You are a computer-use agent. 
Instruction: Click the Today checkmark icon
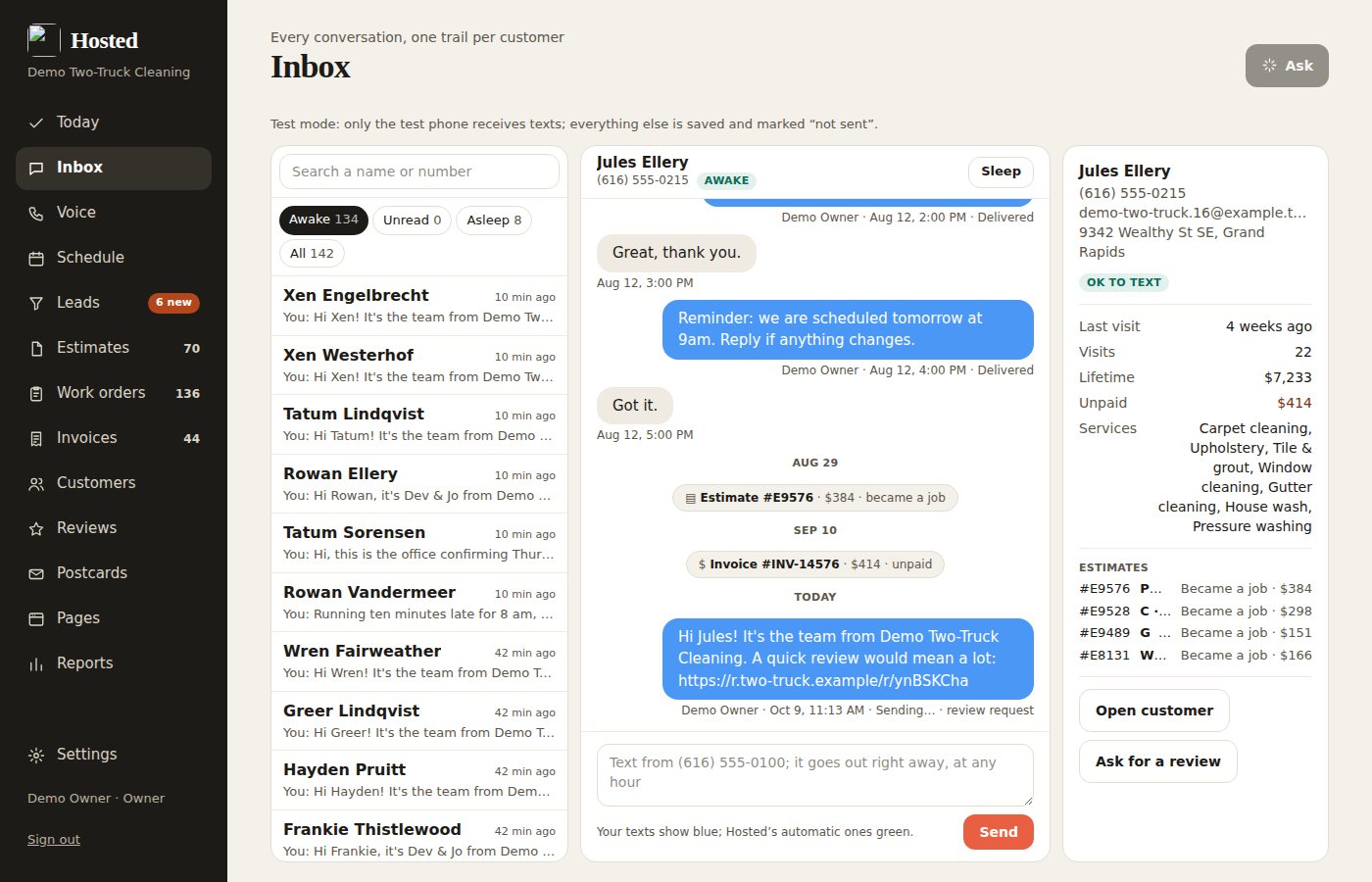point(36,122)
